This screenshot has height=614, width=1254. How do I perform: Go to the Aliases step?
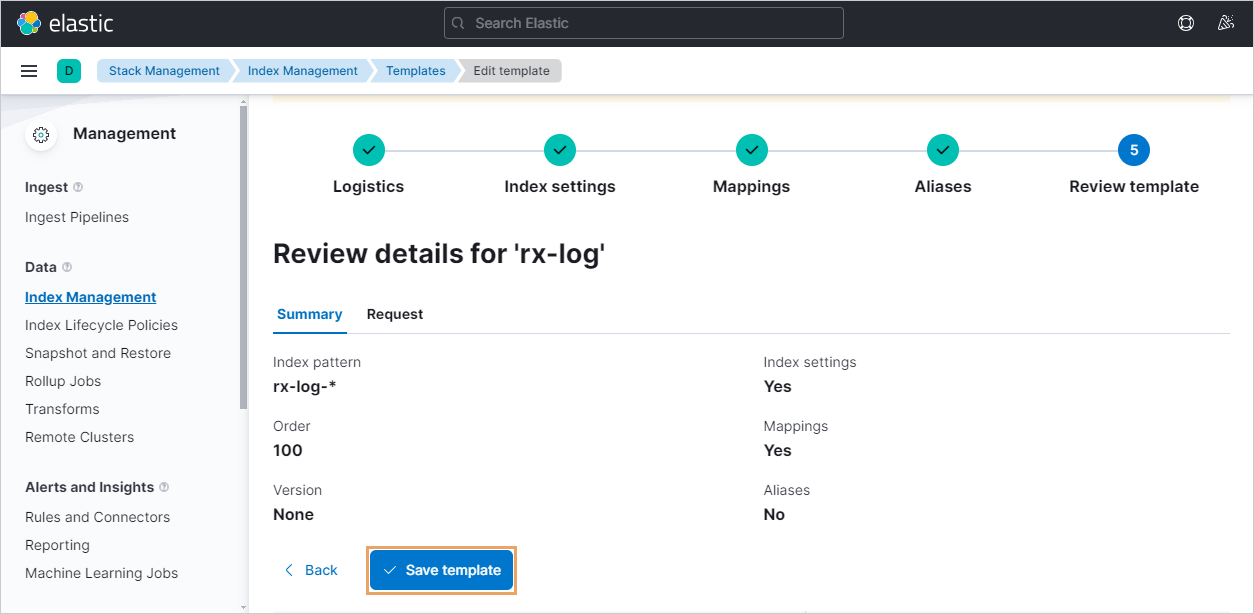[x=942, y=150]
